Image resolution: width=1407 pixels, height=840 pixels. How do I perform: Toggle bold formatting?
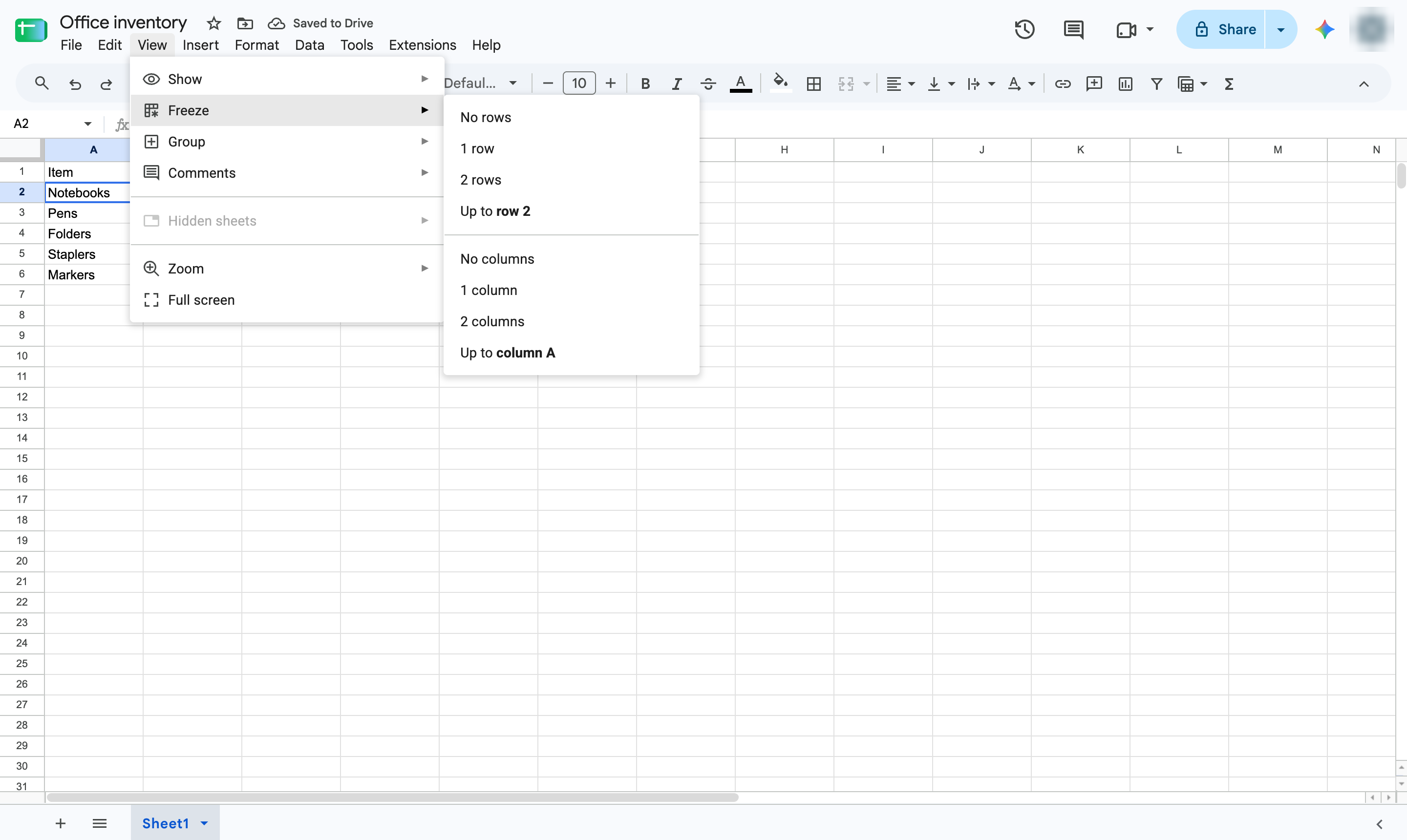pos(645,84)
